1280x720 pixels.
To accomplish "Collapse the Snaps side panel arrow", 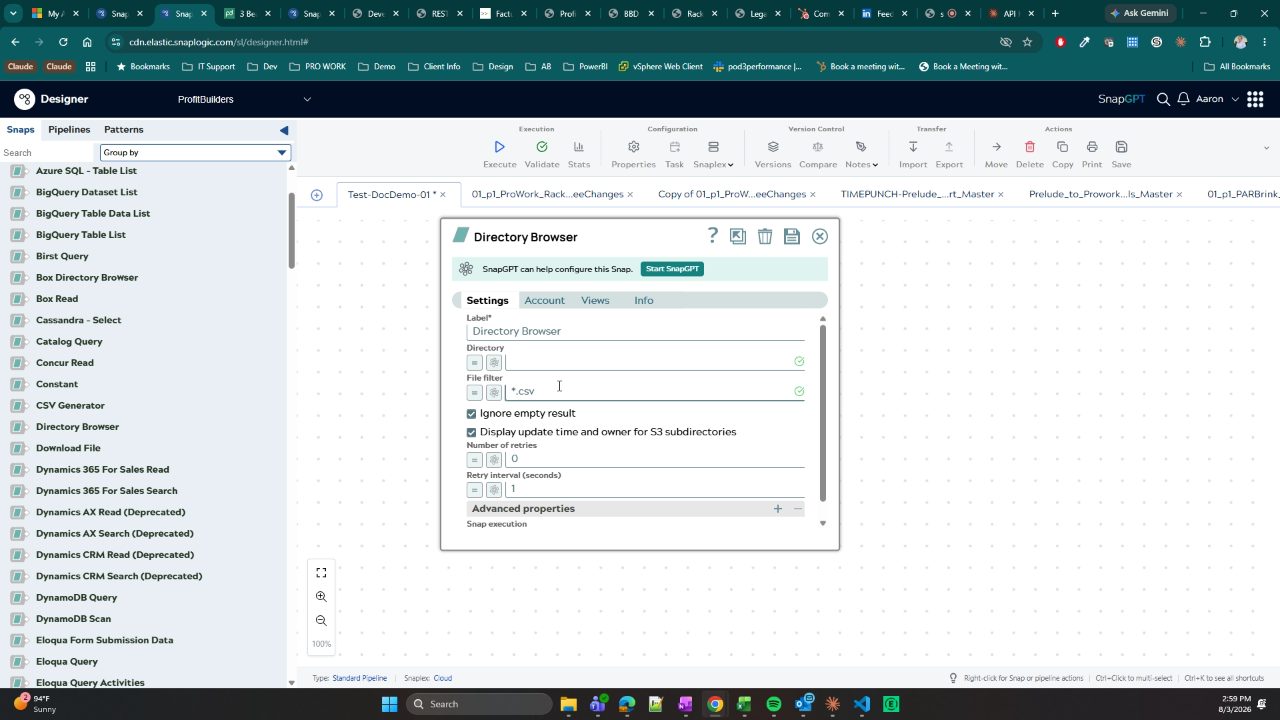I will click(284, 130).
